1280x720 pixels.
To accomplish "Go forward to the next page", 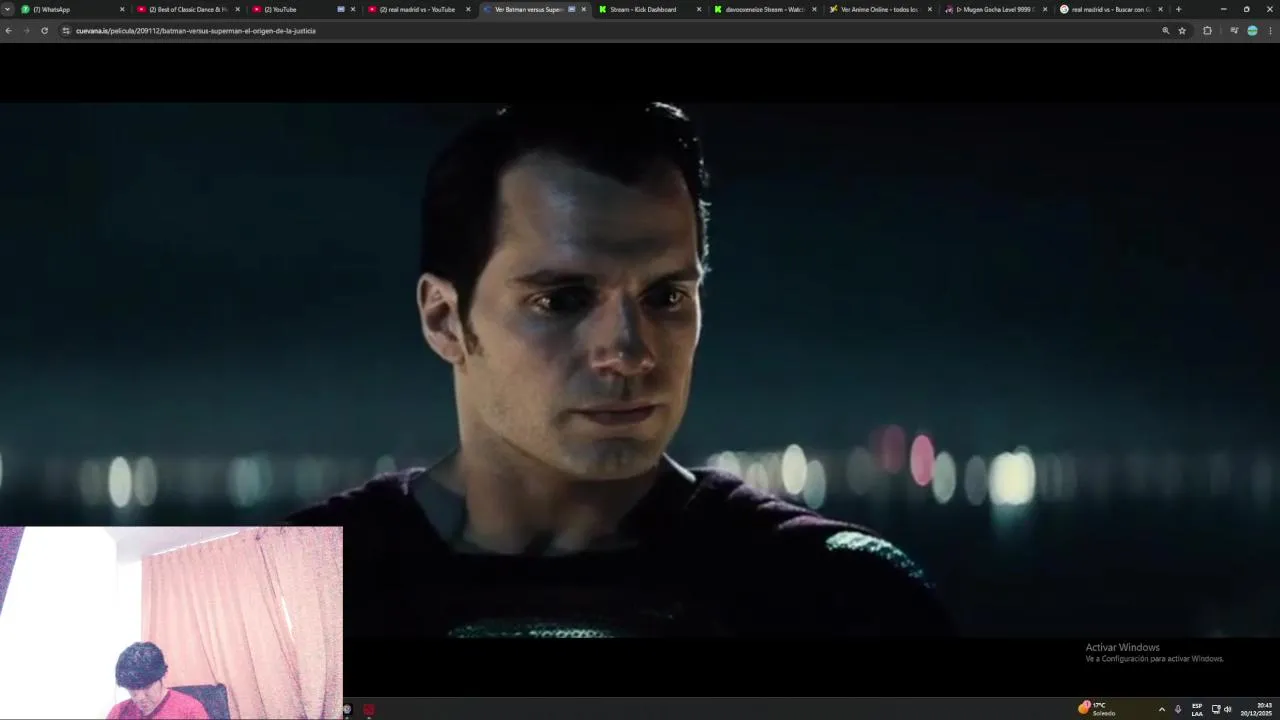I will point(26,31).
